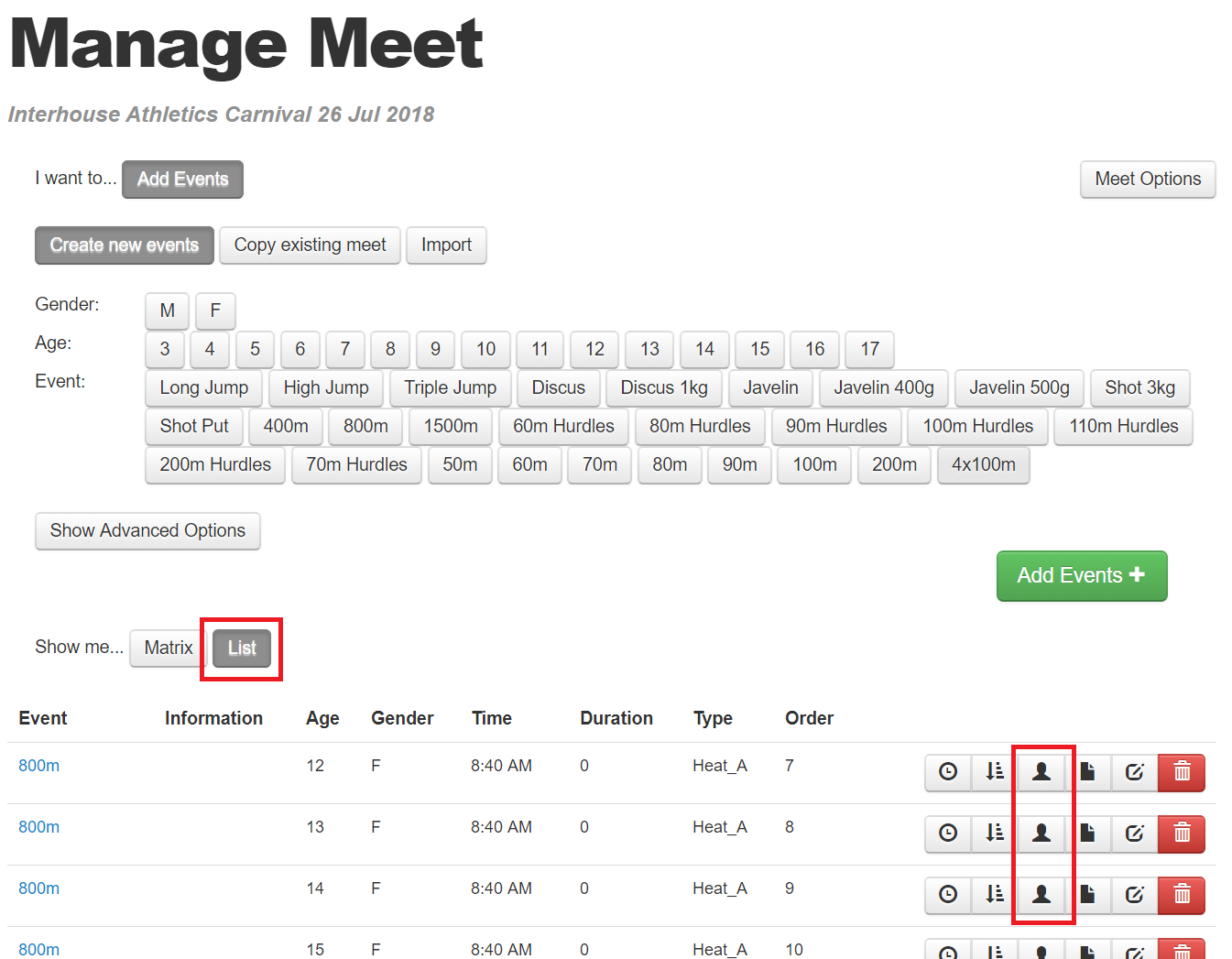Viewport: 1232px width, 959px height.
Task: Click the document icon in the age 12 800m row
Action: pos(1088,772)
